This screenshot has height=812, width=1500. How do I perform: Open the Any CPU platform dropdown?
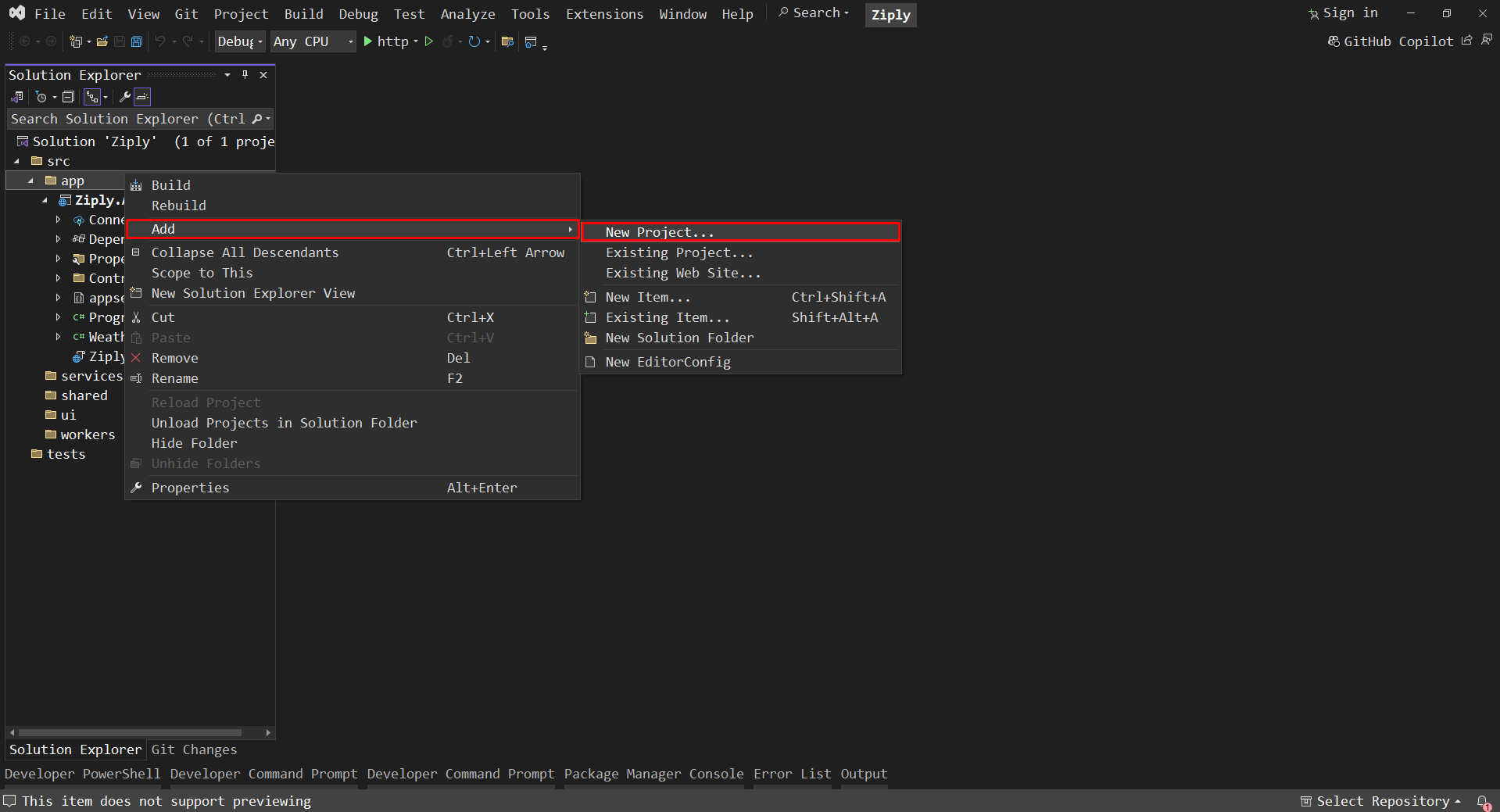click(313, 41)
